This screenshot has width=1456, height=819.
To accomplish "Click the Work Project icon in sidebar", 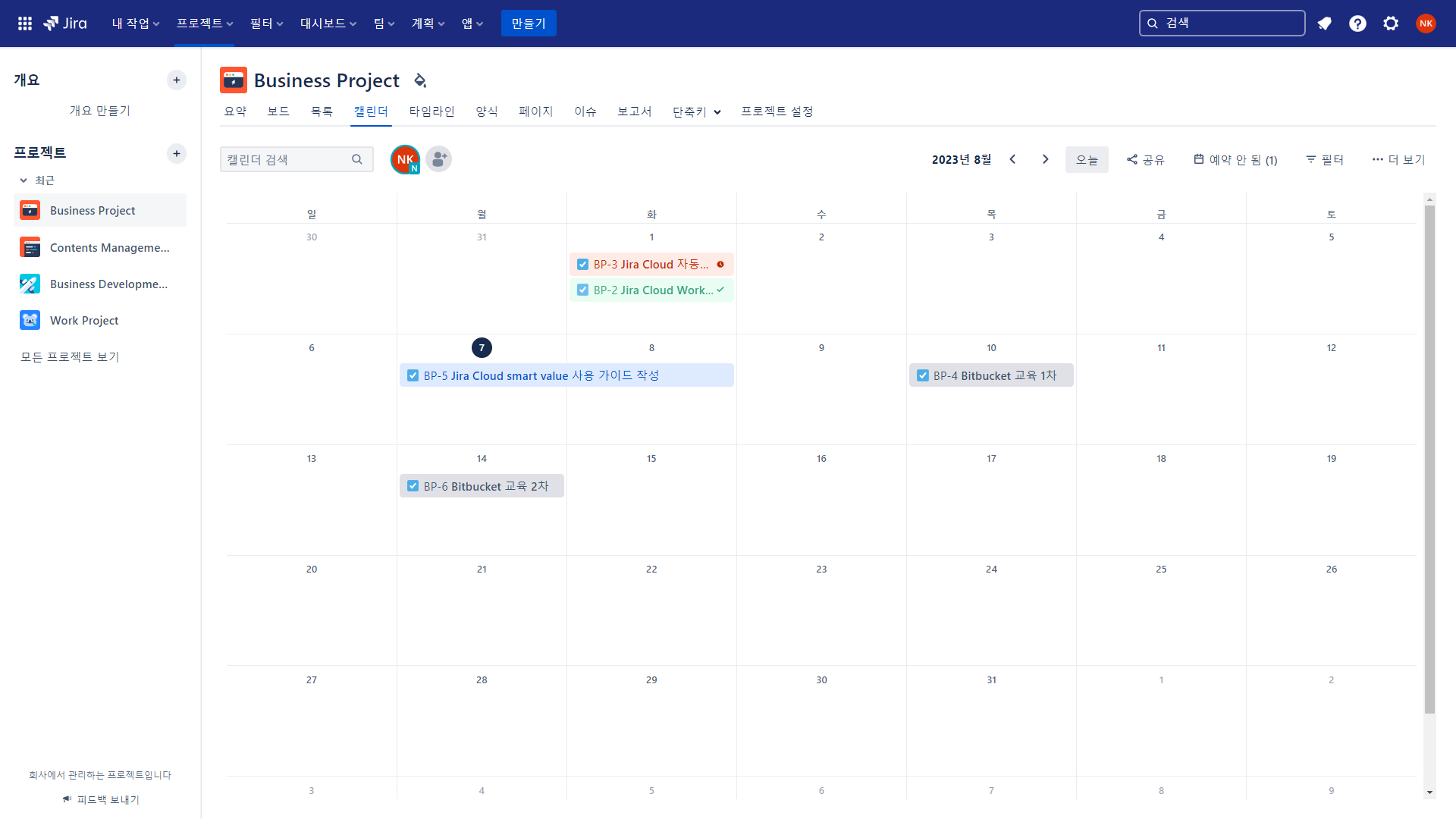I will pos(30,320).
